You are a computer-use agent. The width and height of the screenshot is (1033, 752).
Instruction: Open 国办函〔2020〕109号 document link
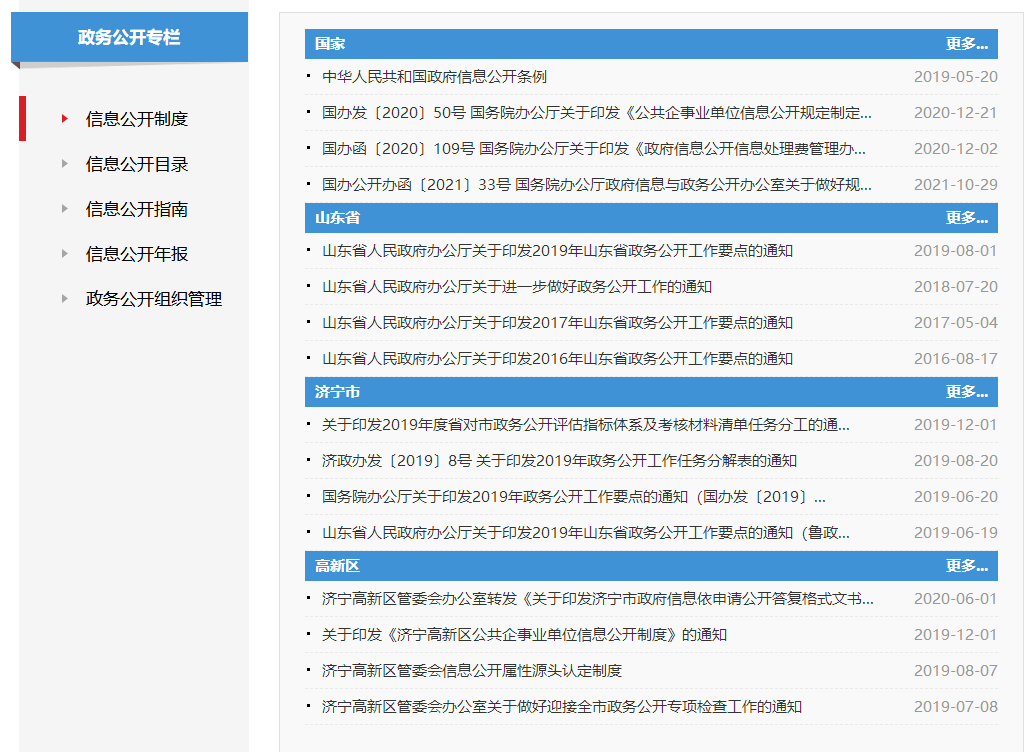pos(594,149)
